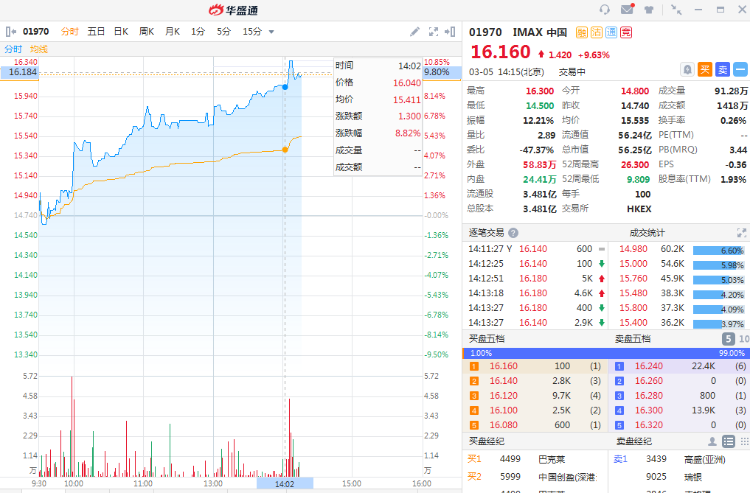Click the 14:13:18 tick trade row
750x493 pixels.
[536, 293]
